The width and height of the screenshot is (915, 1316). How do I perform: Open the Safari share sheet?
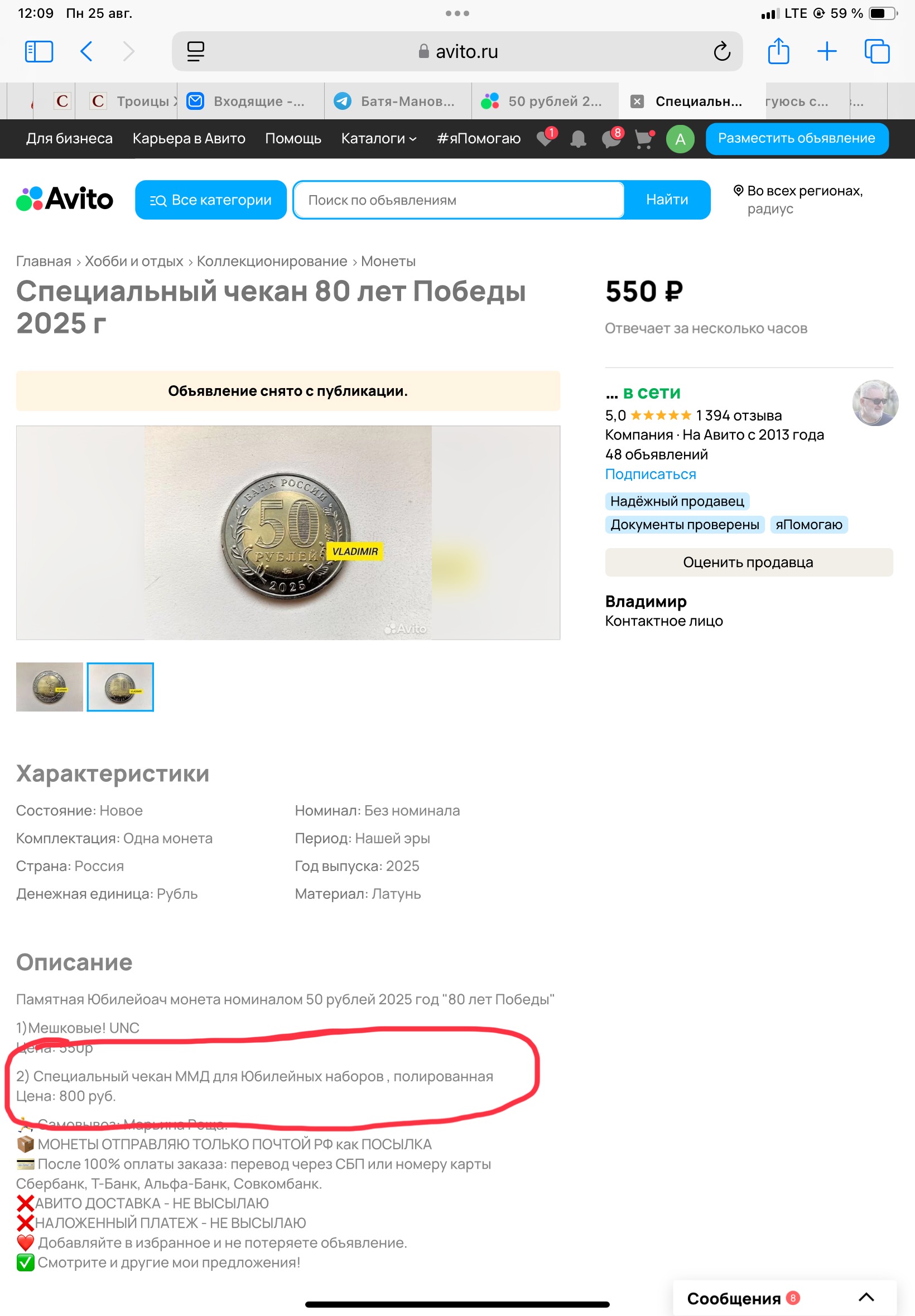(778, 50)
